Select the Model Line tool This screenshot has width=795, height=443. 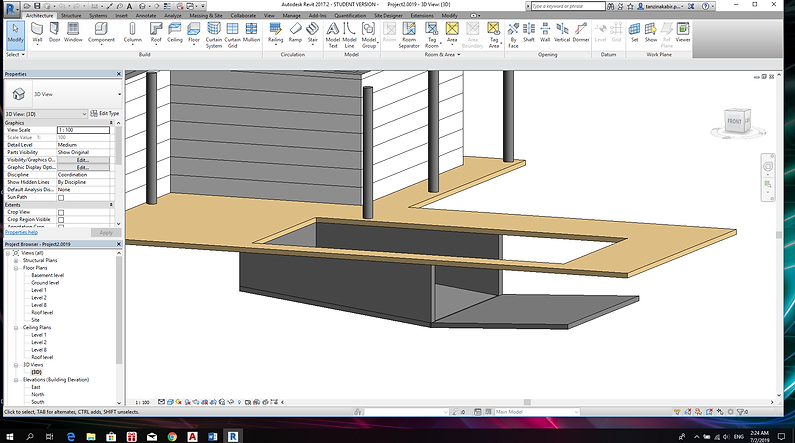click(349, 35)
